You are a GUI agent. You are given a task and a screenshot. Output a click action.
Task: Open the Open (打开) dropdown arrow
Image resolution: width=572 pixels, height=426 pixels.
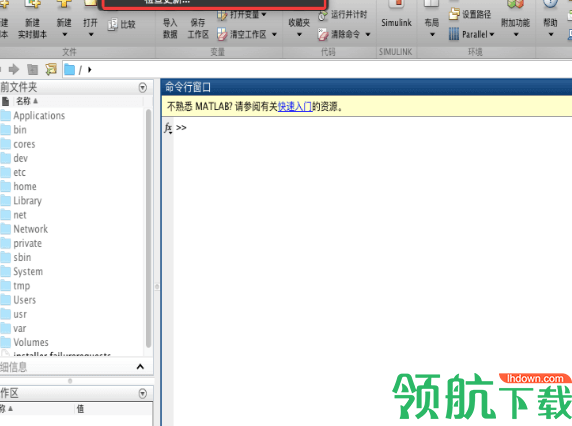point(91,35)
